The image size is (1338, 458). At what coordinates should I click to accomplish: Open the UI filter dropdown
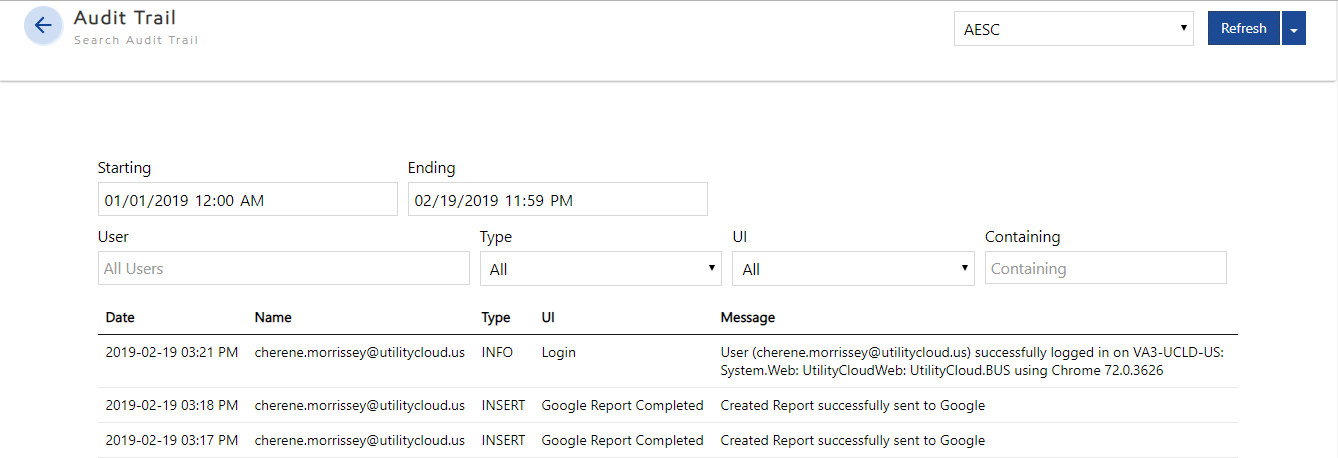tap(853, 268)
